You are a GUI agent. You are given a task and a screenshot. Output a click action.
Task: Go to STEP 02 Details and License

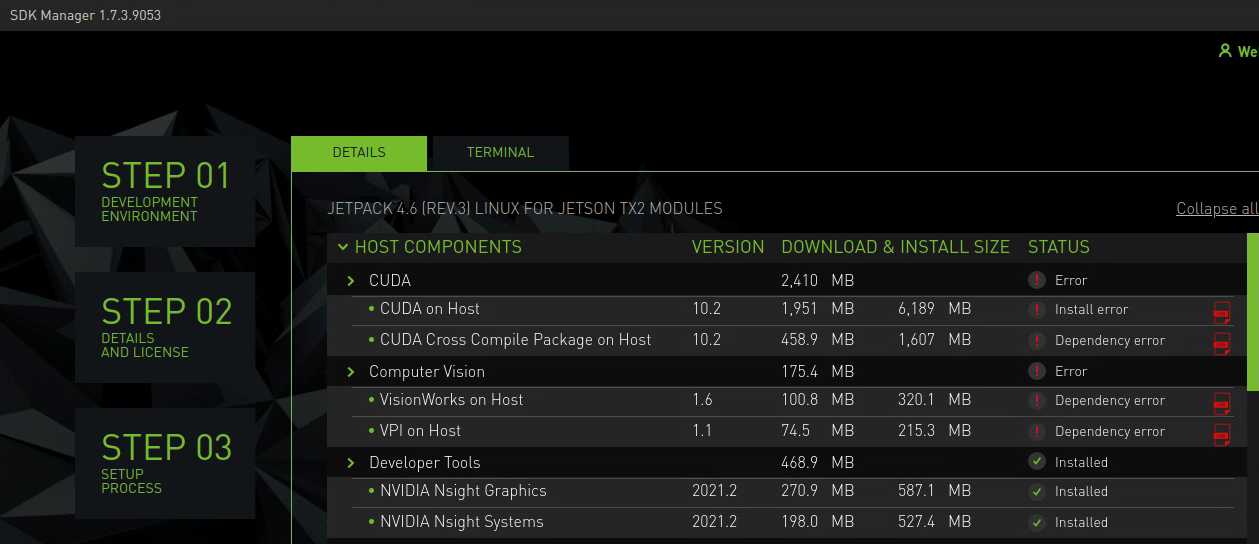165,327
